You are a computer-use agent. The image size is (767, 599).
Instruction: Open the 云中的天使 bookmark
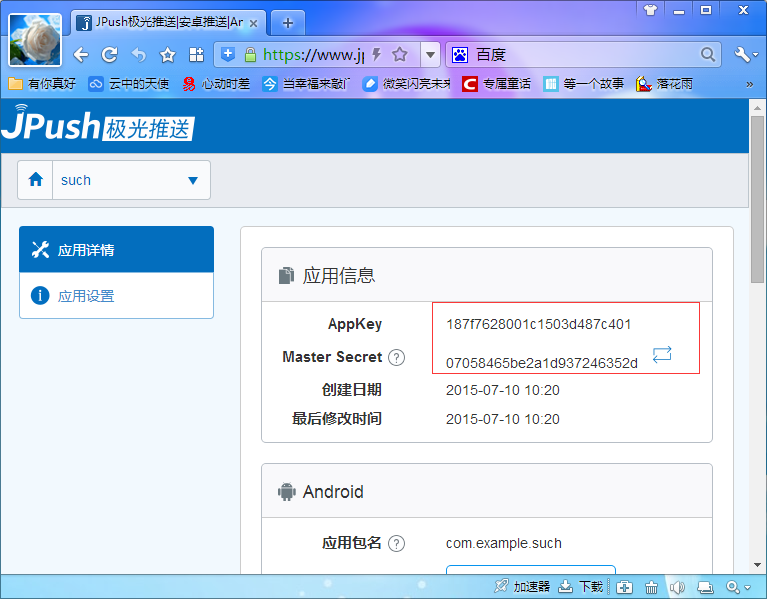(129, 84)
